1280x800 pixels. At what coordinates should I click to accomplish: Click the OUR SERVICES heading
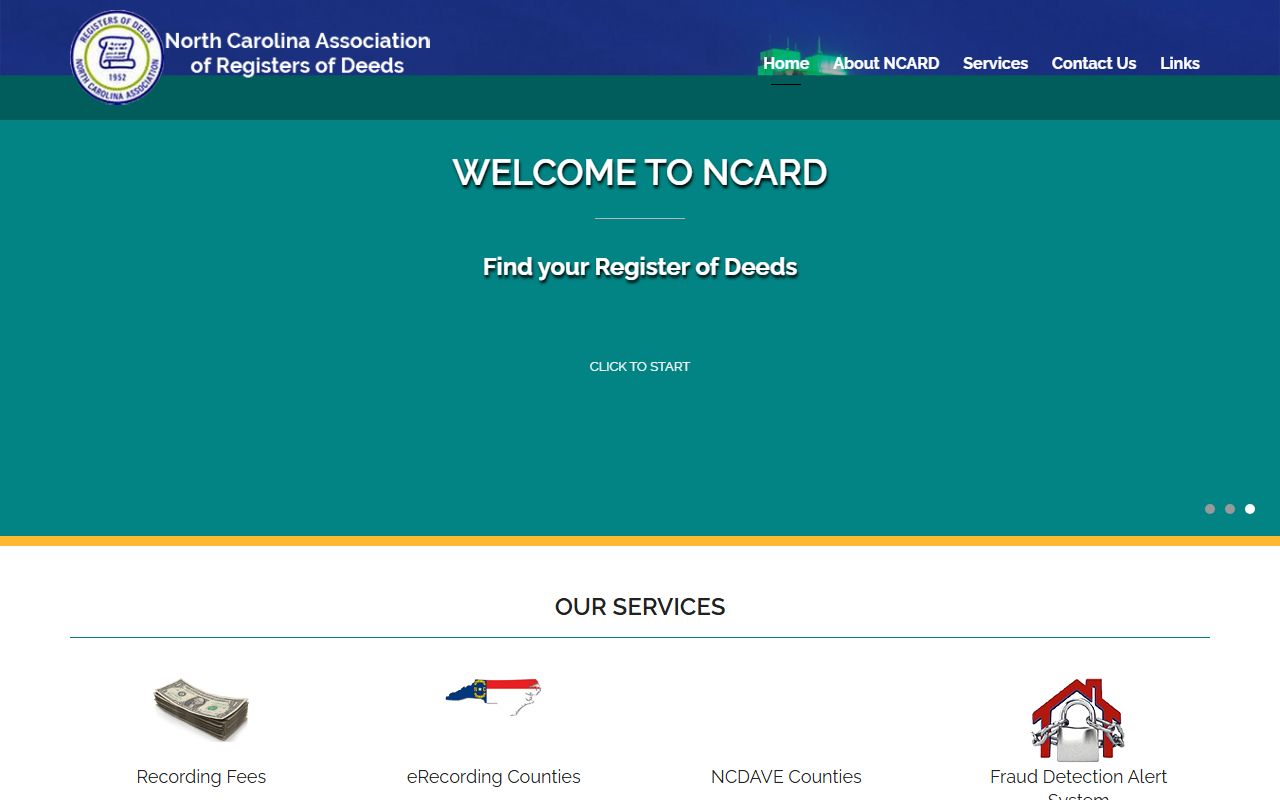[x=640, y=607]
